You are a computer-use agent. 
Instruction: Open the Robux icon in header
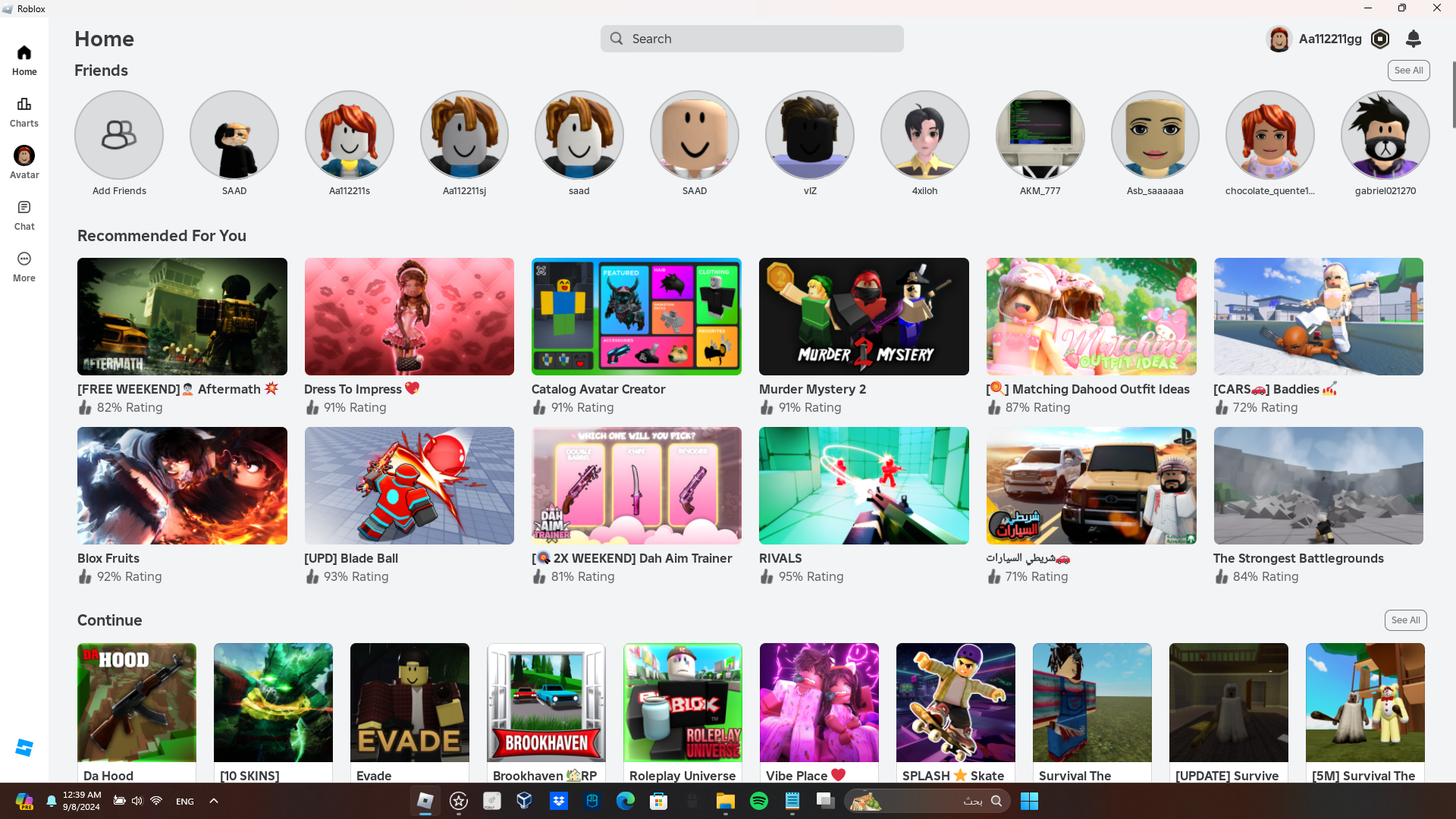[1380, 39]
